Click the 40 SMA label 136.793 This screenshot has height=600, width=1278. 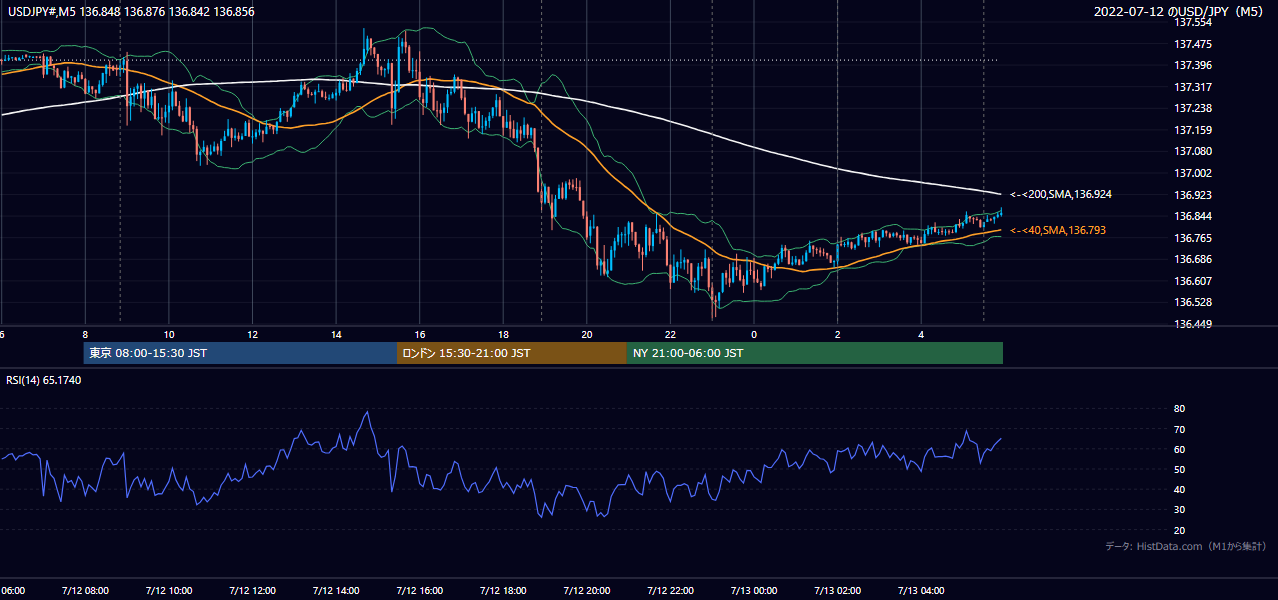pos(1058,230)
